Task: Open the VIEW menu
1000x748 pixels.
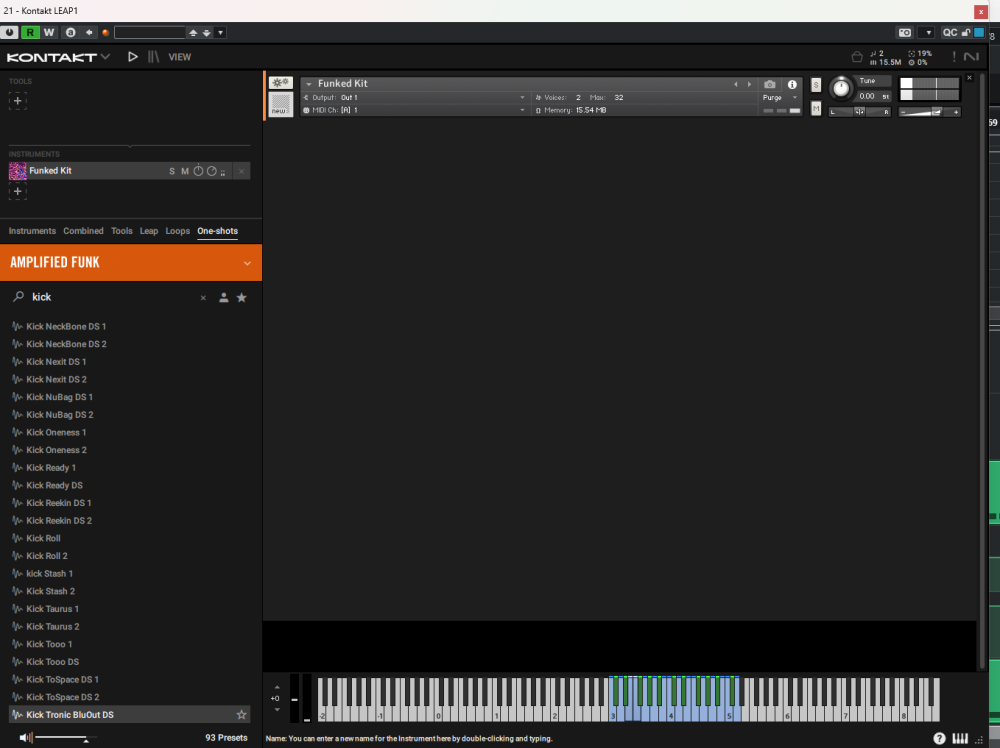Action: point(180,57)
